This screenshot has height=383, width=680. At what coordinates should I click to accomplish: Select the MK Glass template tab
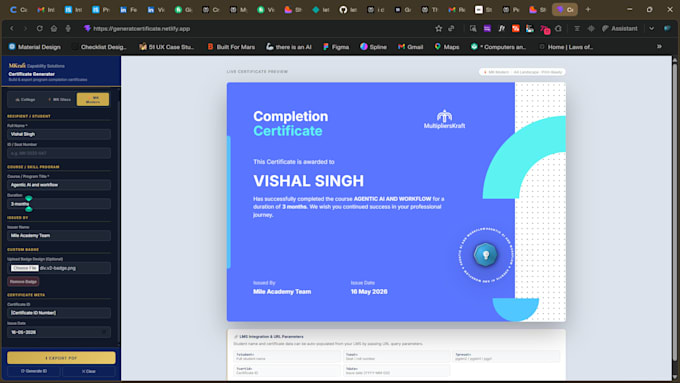click(59, 99)
